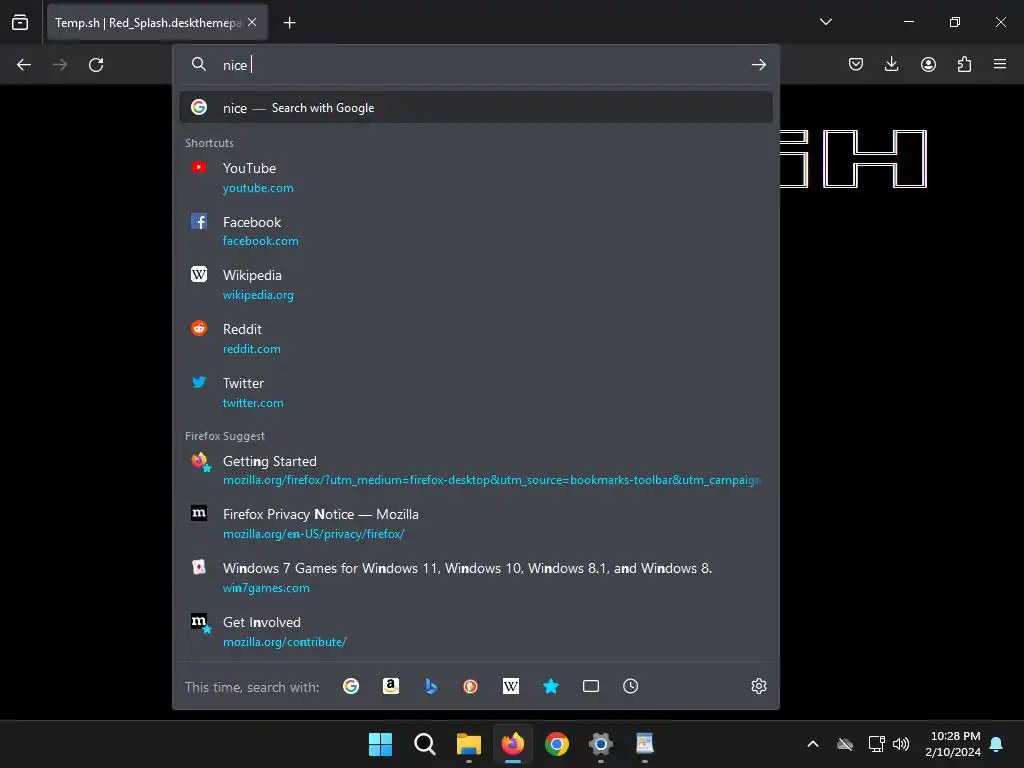Click the youtube.com URL text
The width and height of the screenshot is (1024, 768).
coord(258,188)
